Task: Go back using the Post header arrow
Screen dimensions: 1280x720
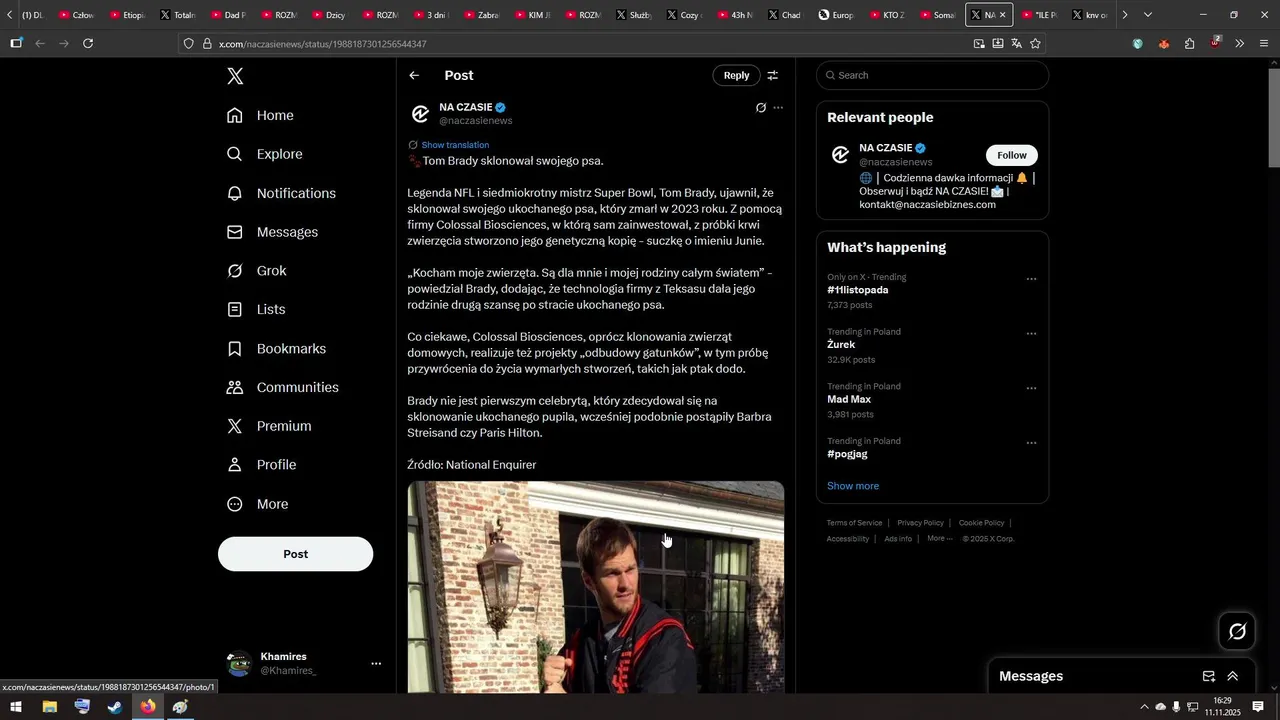Action: pyautogui.click(x=414, y=75)
